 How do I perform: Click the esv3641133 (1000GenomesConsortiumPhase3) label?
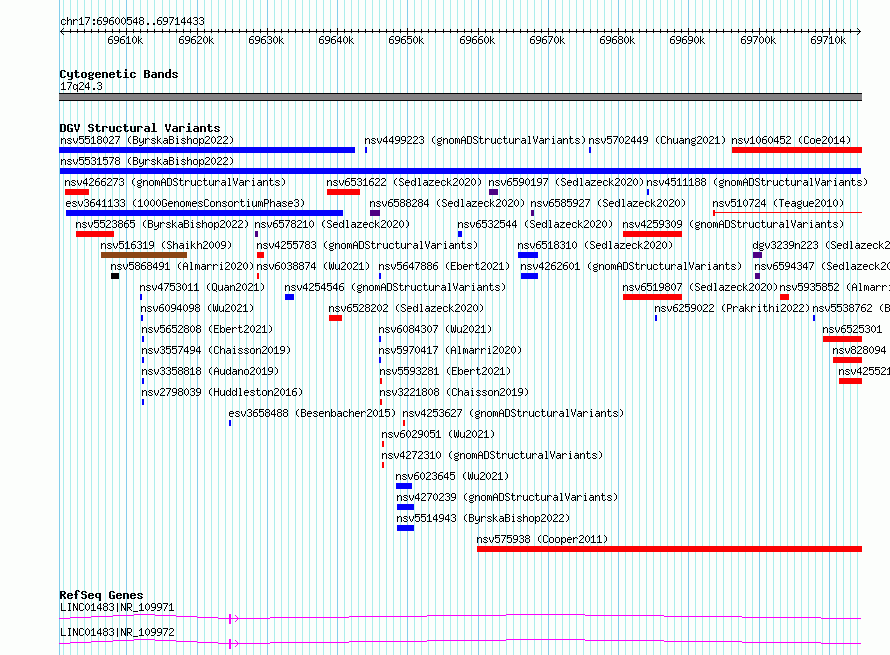[185, 203]
